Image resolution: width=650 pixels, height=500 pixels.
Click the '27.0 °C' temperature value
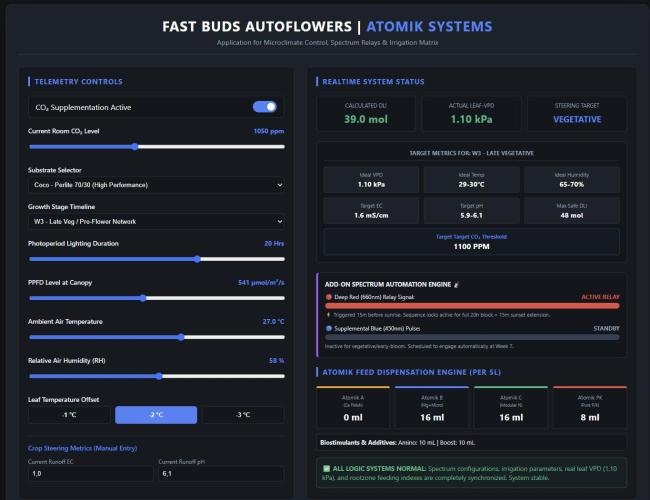(x=273, y=321)
